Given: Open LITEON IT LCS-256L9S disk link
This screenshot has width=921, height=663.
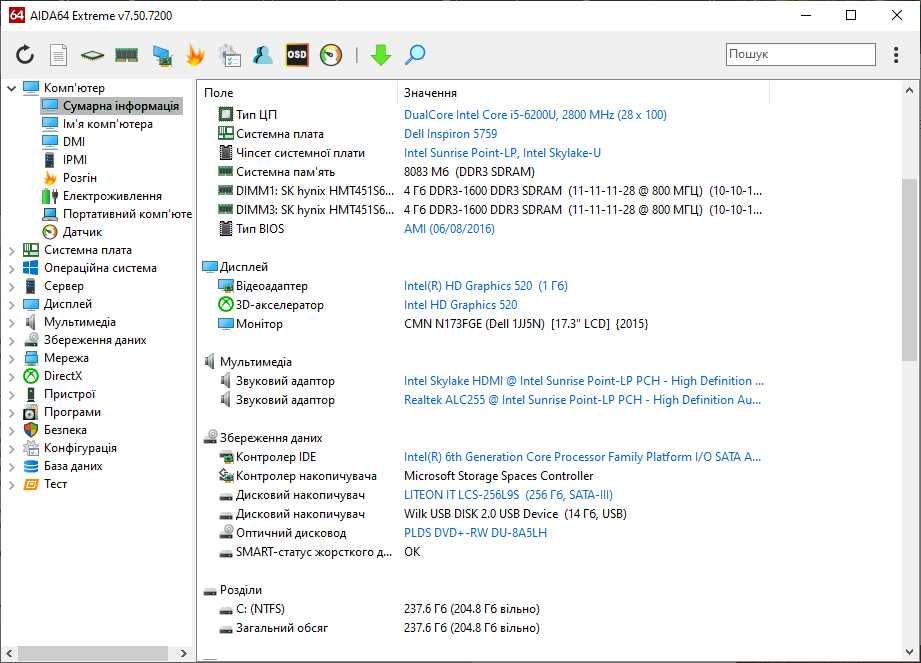Looking at the screenshot, I should click(508, 495).
